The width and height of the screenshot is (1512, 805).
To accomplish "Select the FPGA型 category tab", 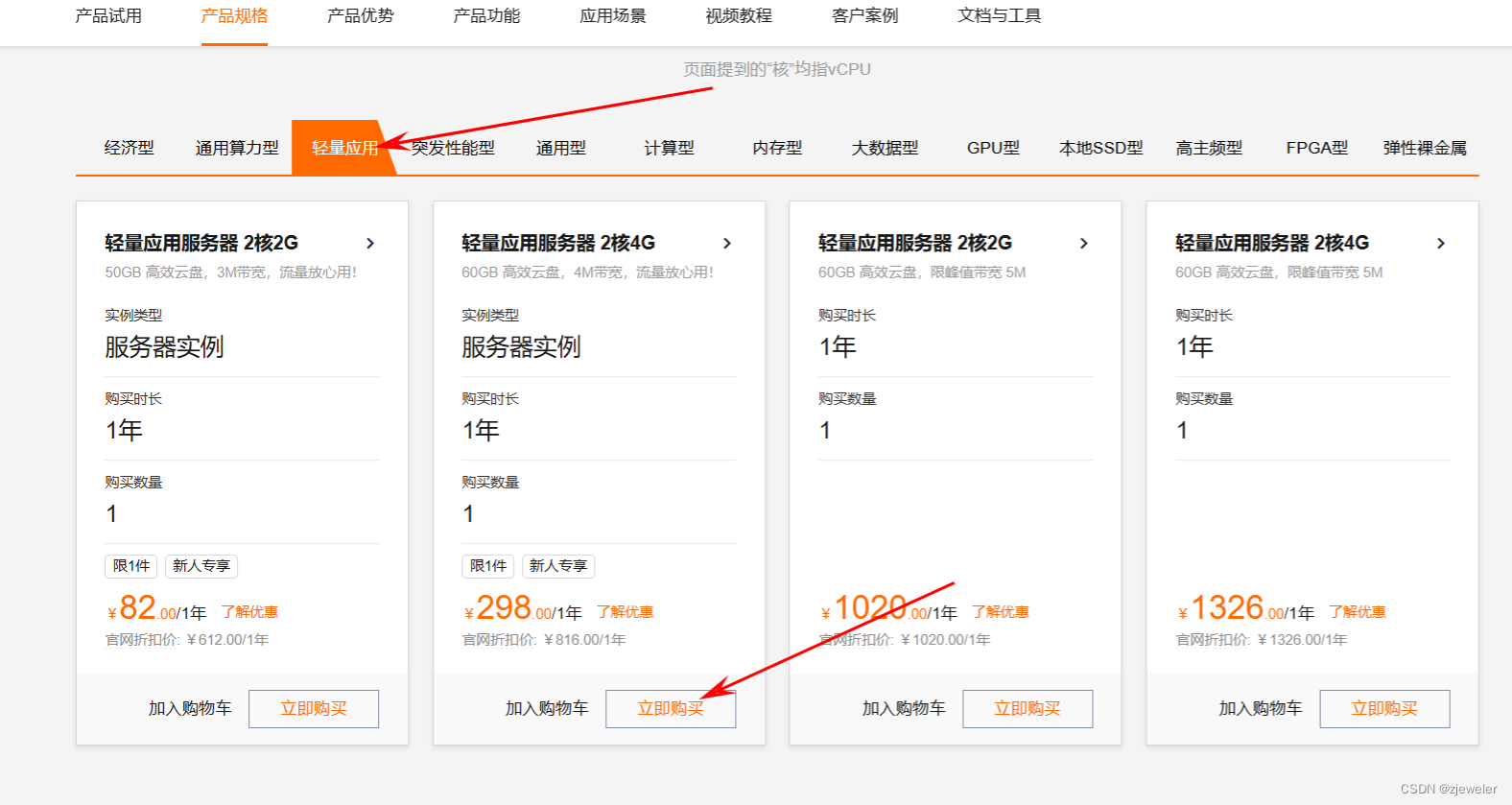I will (1317, 148).
